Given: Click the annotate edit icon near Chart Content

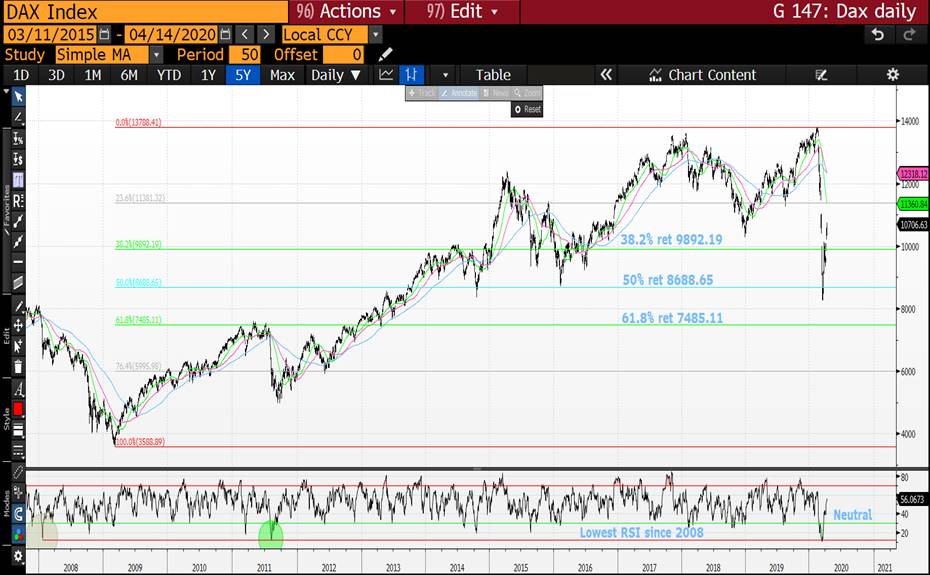Looking at the screenshot, I should click(x=821, y=75).
